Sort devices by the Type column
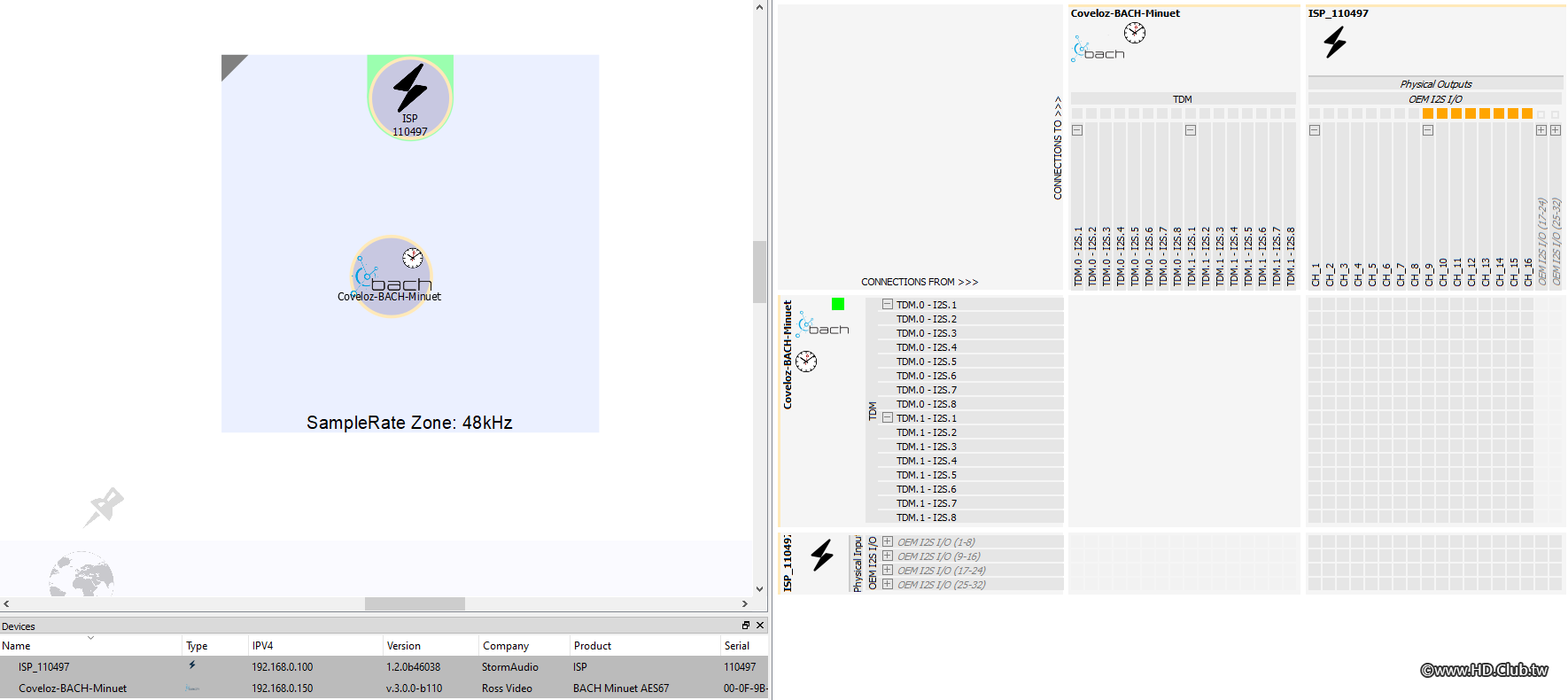 tap(215, 646)
